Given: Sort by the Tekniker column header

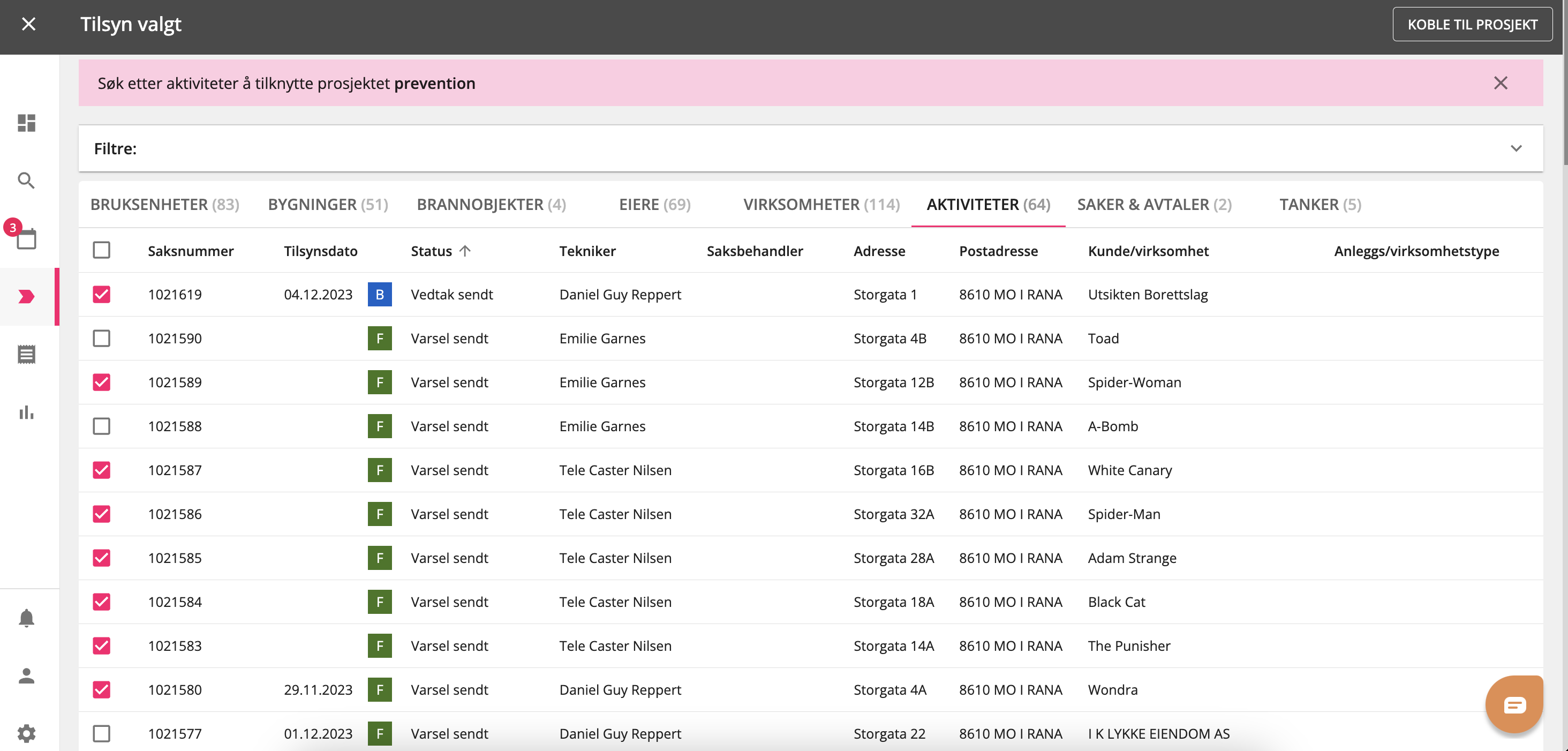Looking at the screenshot, I should [x=587, y=251].
